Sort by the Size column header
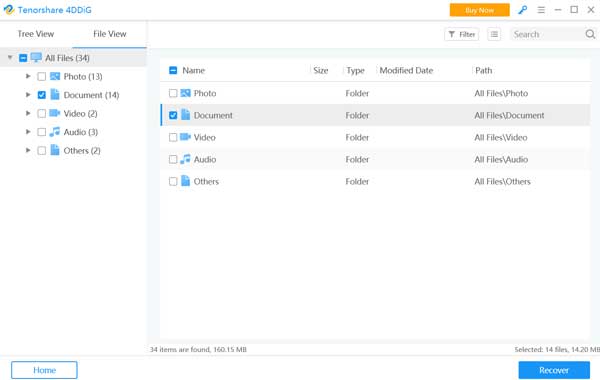 (x=321, y=70)
